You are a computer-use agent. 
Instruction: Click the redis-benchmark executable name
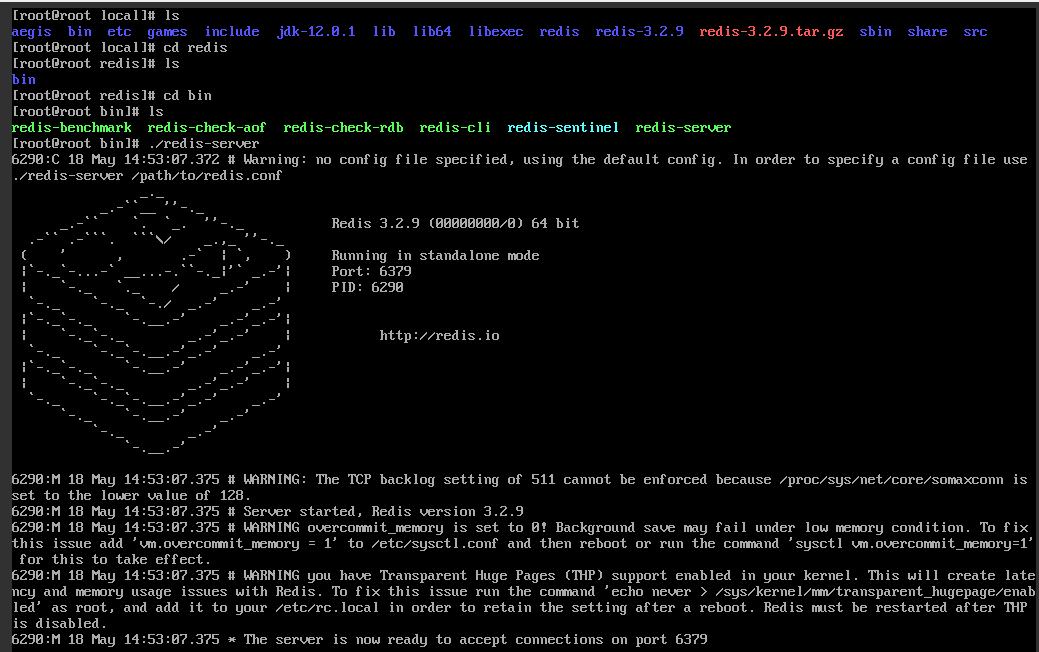point(72,127)
